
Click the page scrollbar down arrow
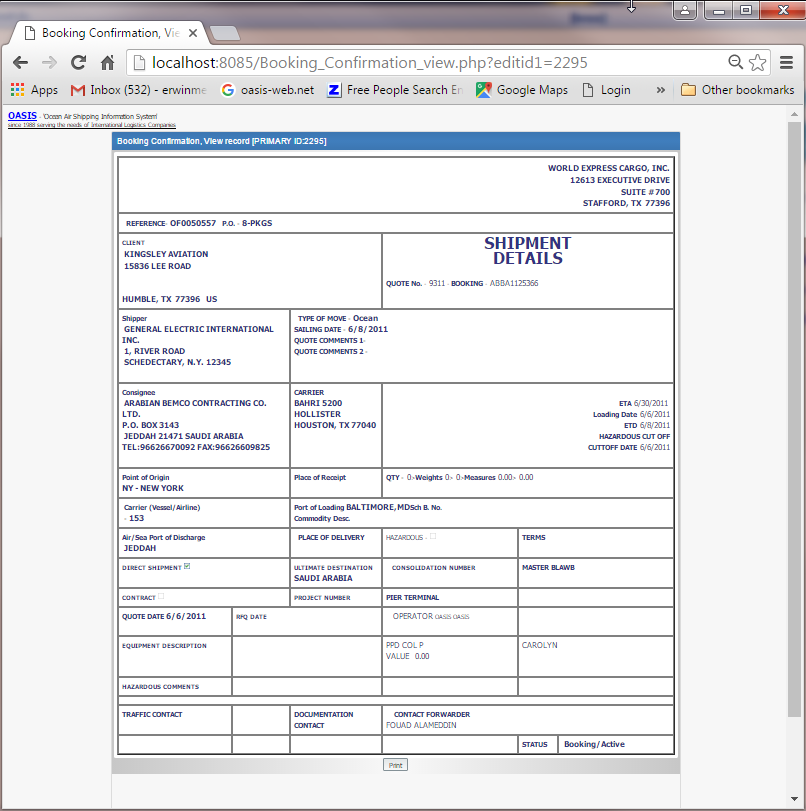794,799
